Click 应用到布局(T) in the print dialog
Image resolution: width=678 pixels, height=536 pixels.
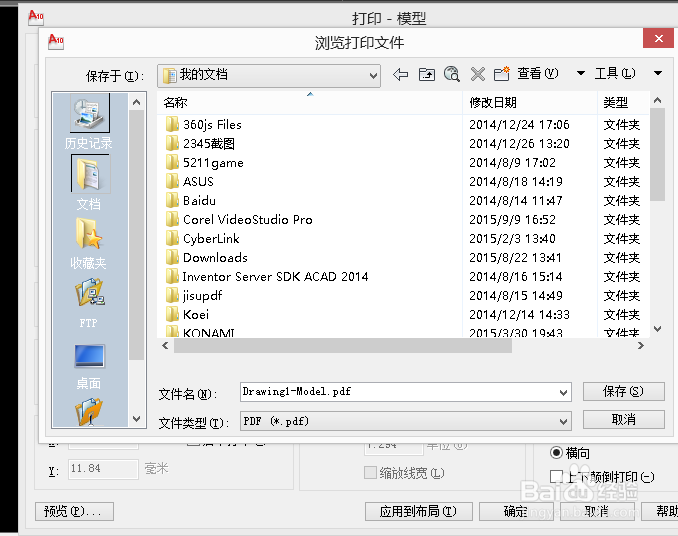pyautogui.click(x=418, y=511)
